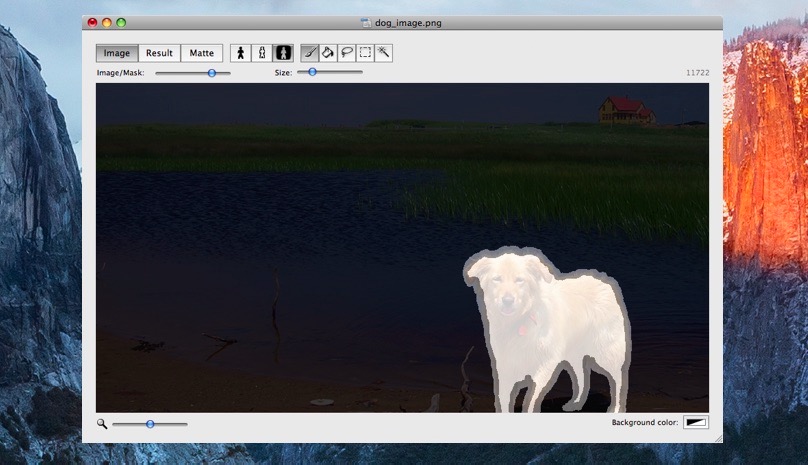Viewport: 808px width, 465px height.
Task: Select the solid foreground figure mode
Action: click(x=241, y=53)
